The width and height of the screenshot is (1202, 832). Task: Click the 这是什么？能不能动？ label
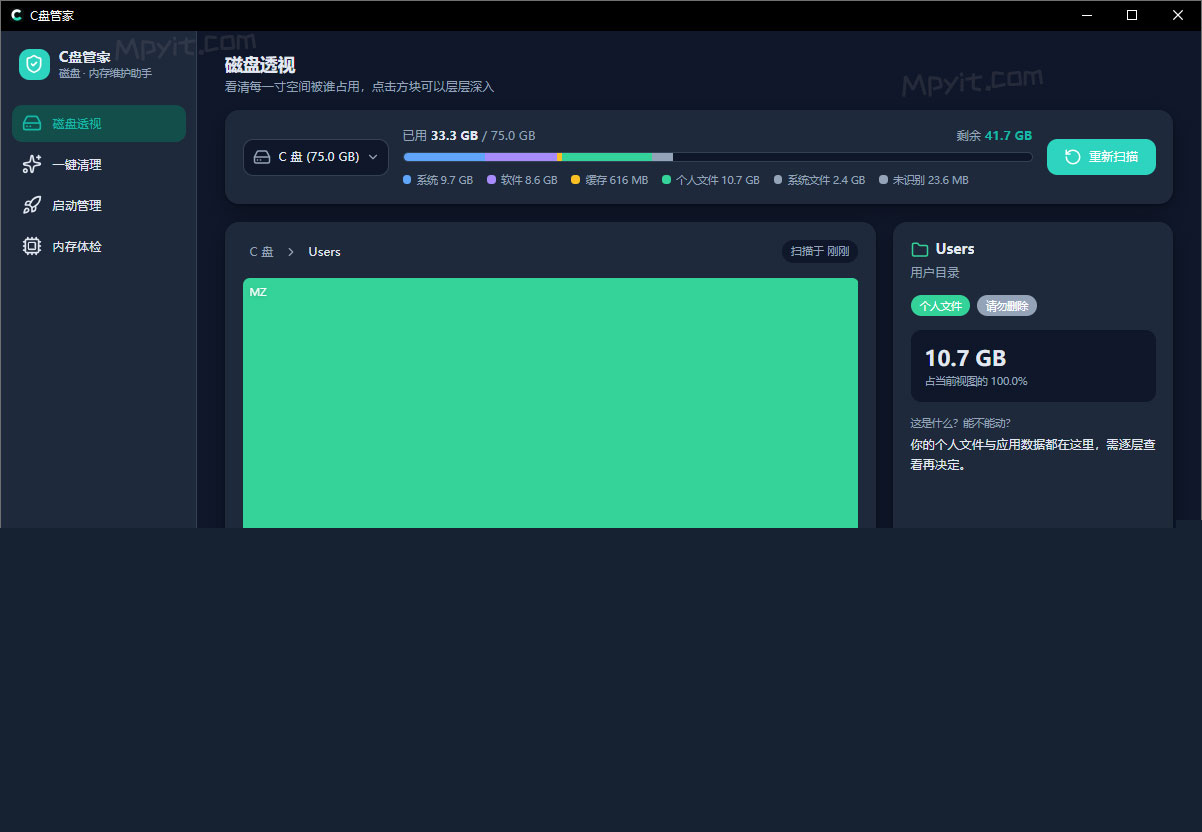pyautogui.click(x=960, y=423)
